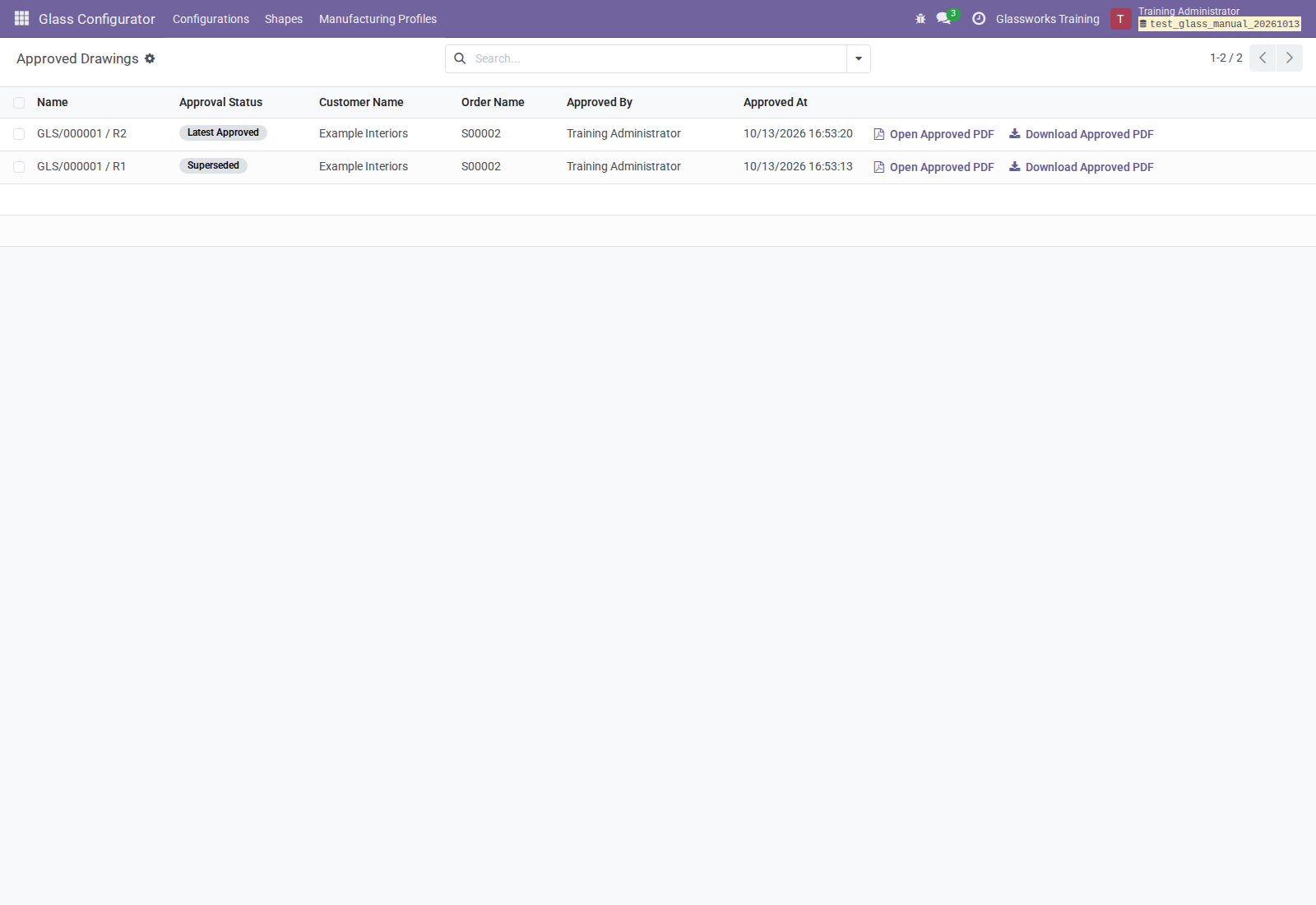Click PDF icon in GLS/000001 / R1 row
Viewport: 1316px width, 905px height.
point(879,167)
